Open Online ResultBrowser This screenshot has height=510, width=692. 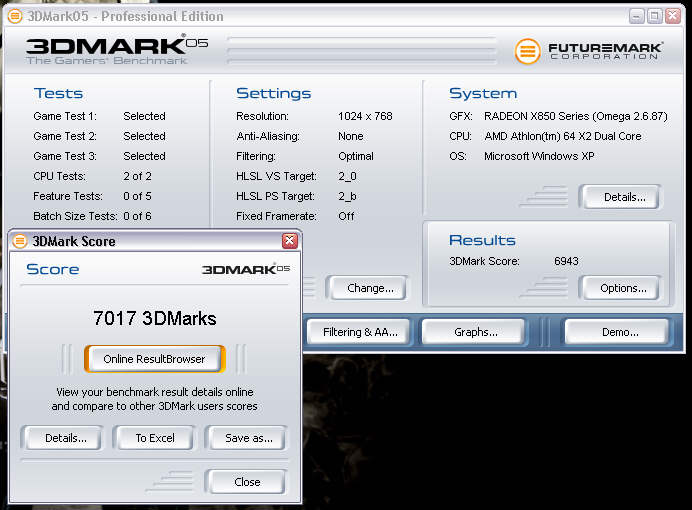(154, 359)
